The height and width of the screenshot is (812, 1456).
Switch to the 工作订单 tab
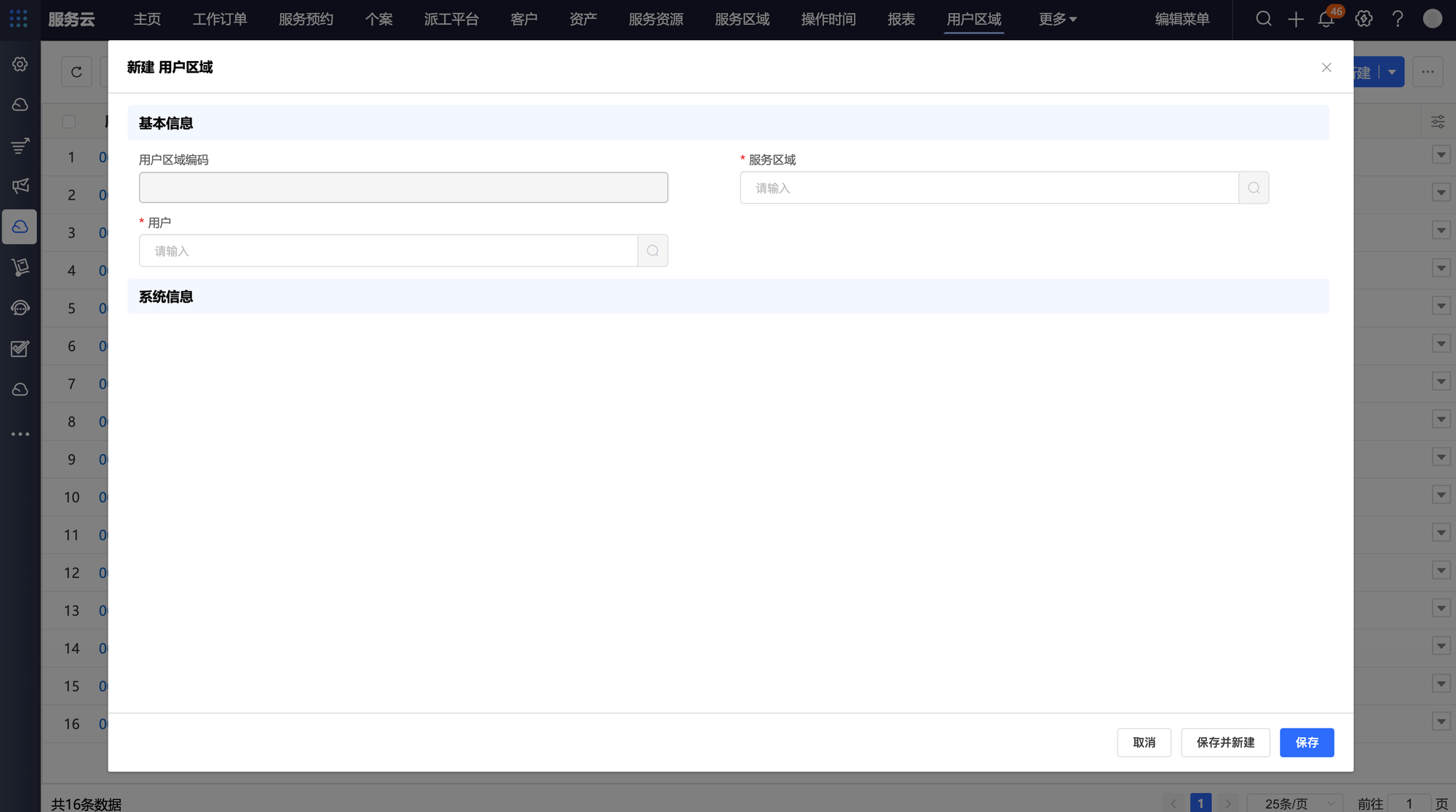220,20
